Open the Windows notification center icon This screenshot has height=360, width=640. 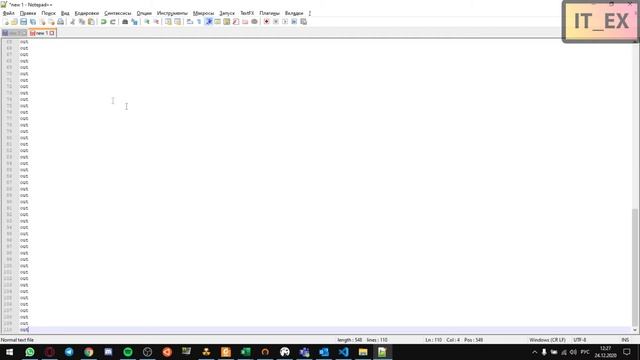click(627, 352)
